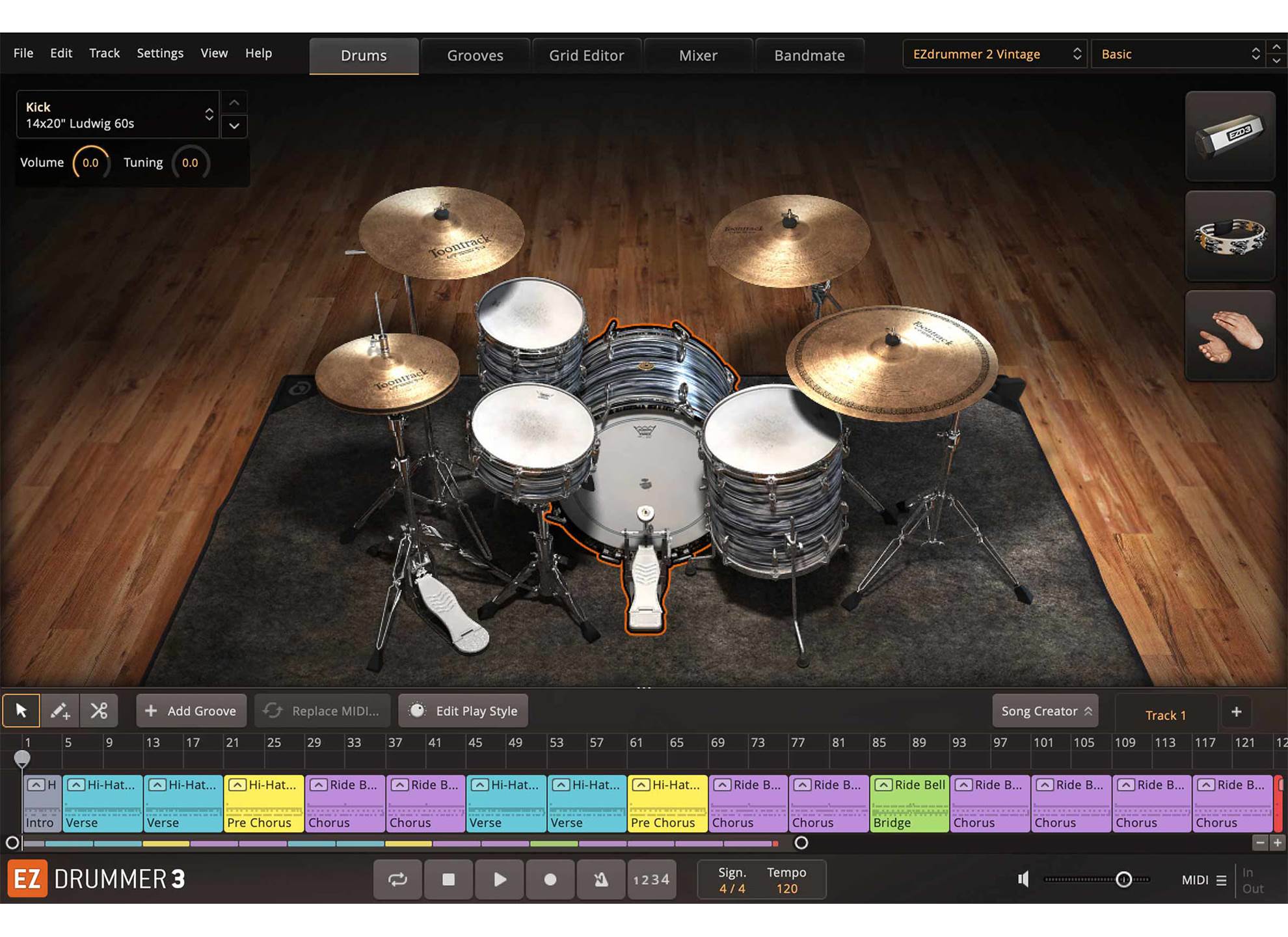Click the master volume slider knob

[1123, 880]
